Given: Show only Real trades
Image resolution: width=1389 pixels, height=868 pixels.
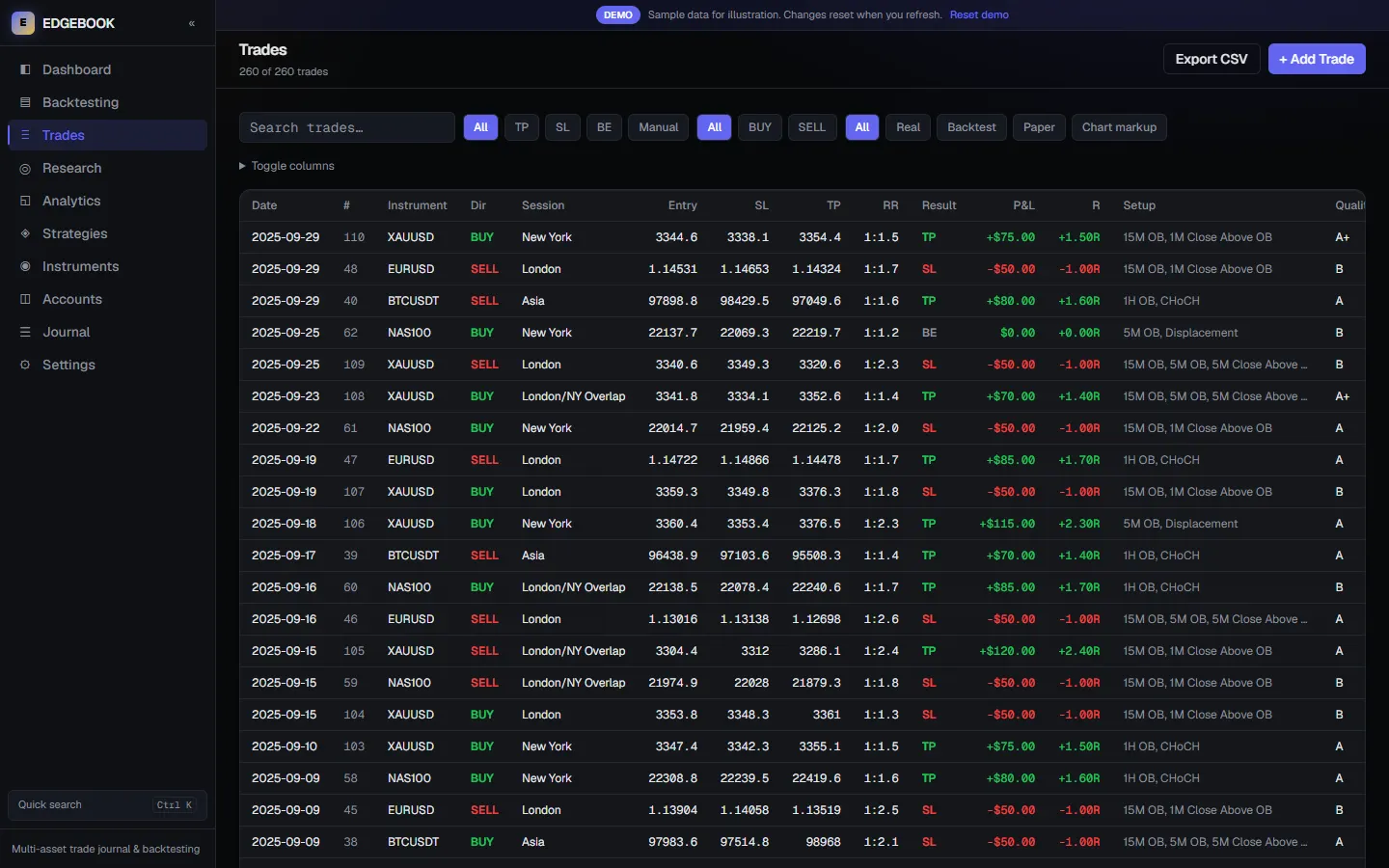Looking at the screenshot, I should (908, 127).
